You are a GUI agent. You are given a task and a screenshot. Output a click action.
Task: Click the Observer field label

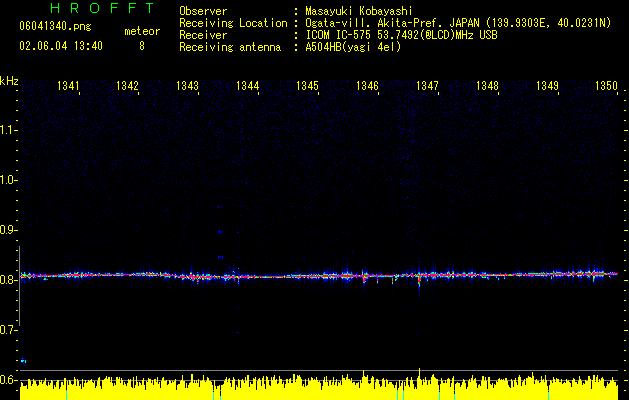coord(203,11)
